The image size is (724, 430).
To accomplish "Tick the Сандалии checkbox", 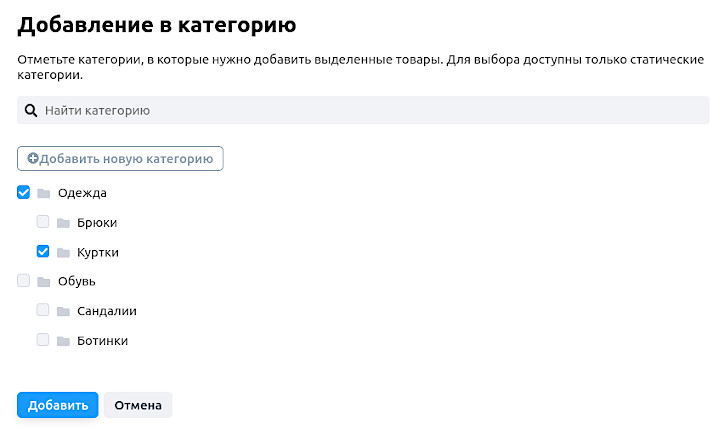I will [x=43, y=310].
